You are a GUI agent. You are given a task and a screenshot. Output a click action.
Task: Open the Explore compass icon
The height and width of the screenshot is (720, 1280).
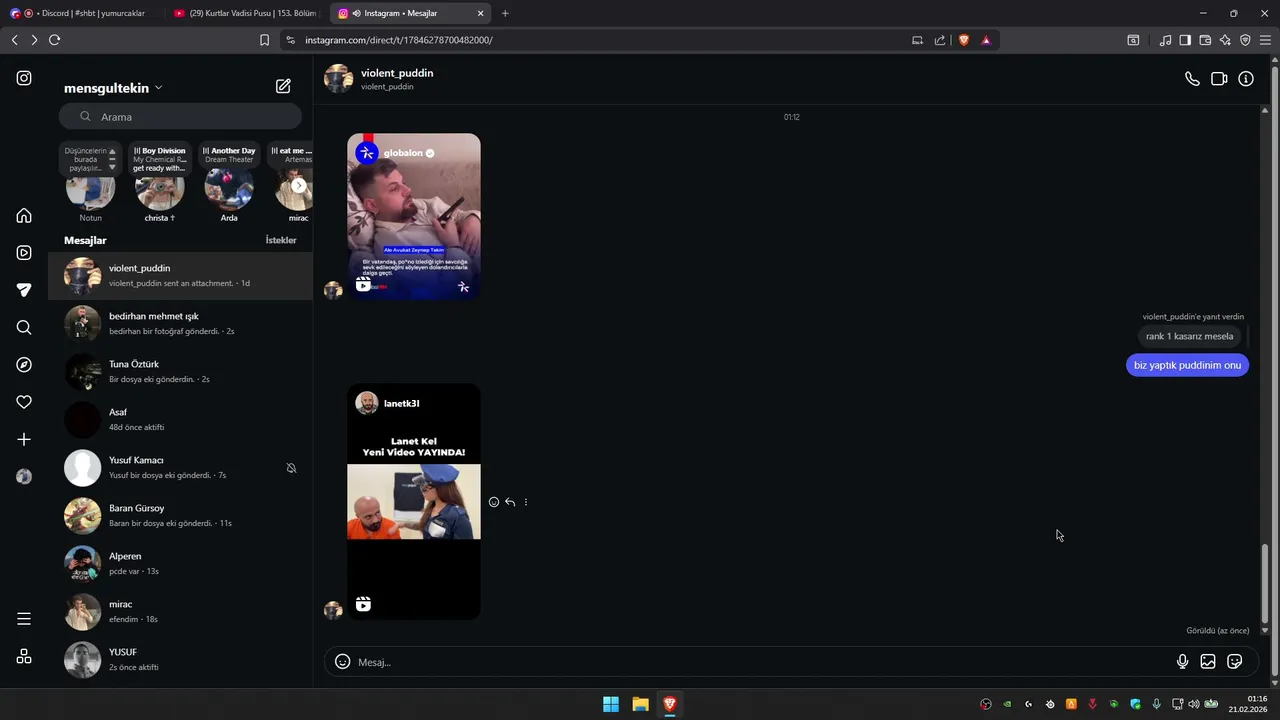click(x=24, y=365)
